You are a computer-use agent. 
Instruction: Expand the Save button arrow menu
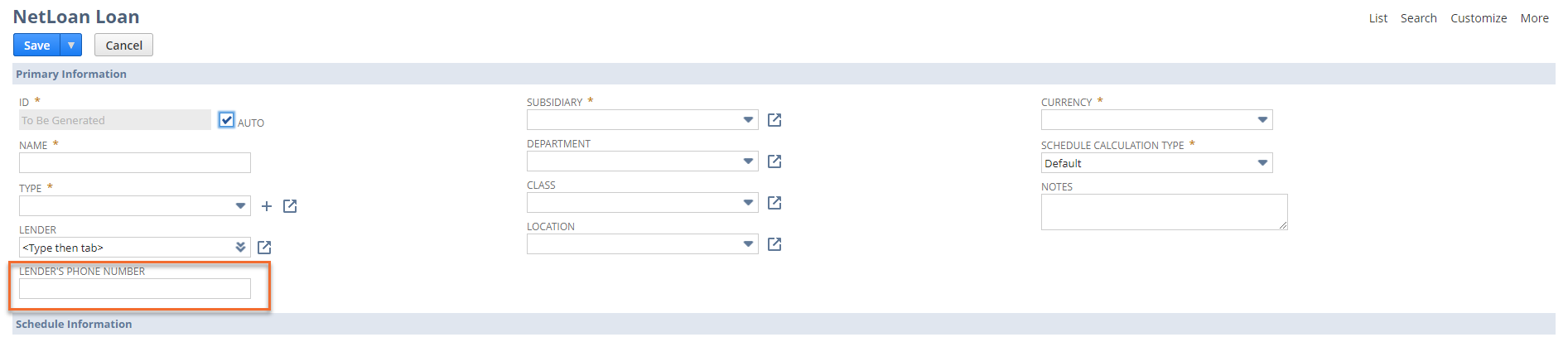click(x=71, y=45)
